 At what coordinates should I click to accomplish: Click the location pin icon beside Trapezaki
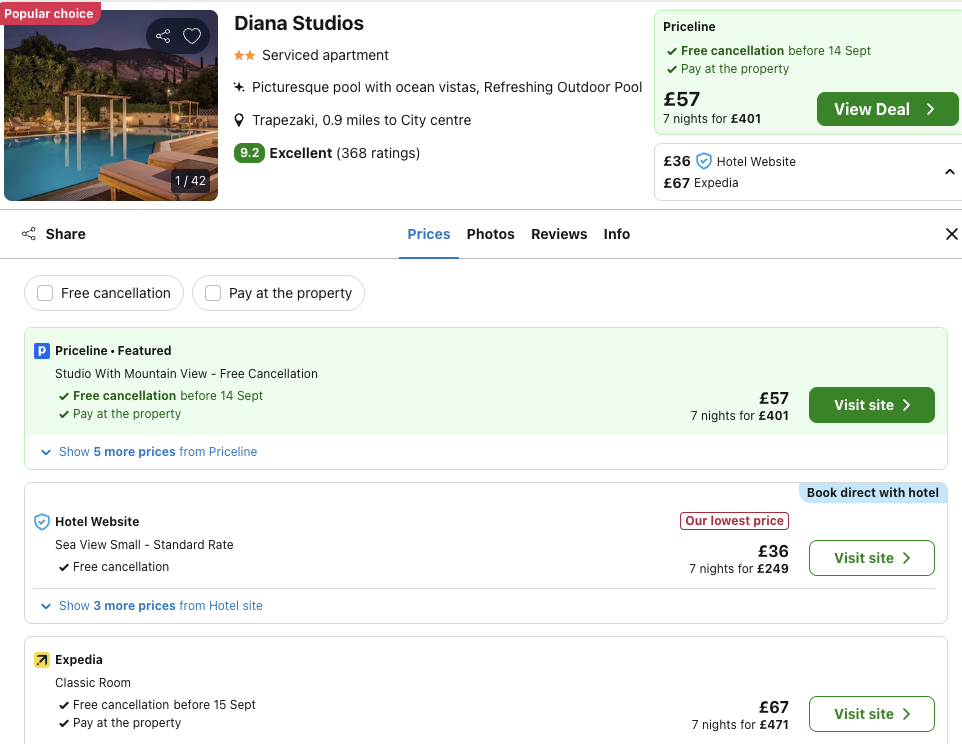(x=239, y=120)
